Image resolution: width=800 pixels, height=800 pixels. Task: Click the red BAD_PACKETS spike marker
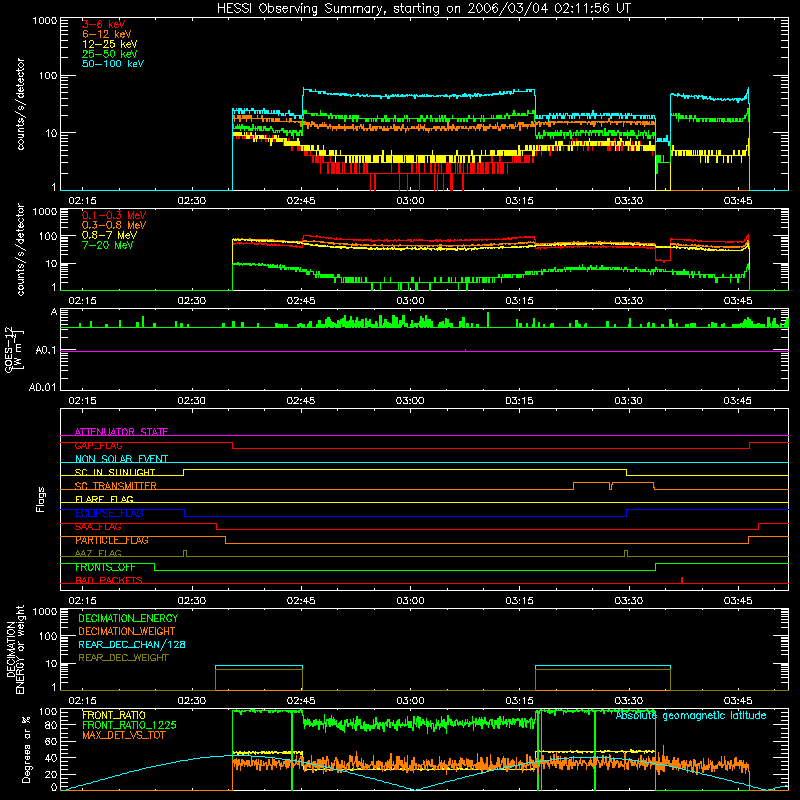tap(682, 580)
